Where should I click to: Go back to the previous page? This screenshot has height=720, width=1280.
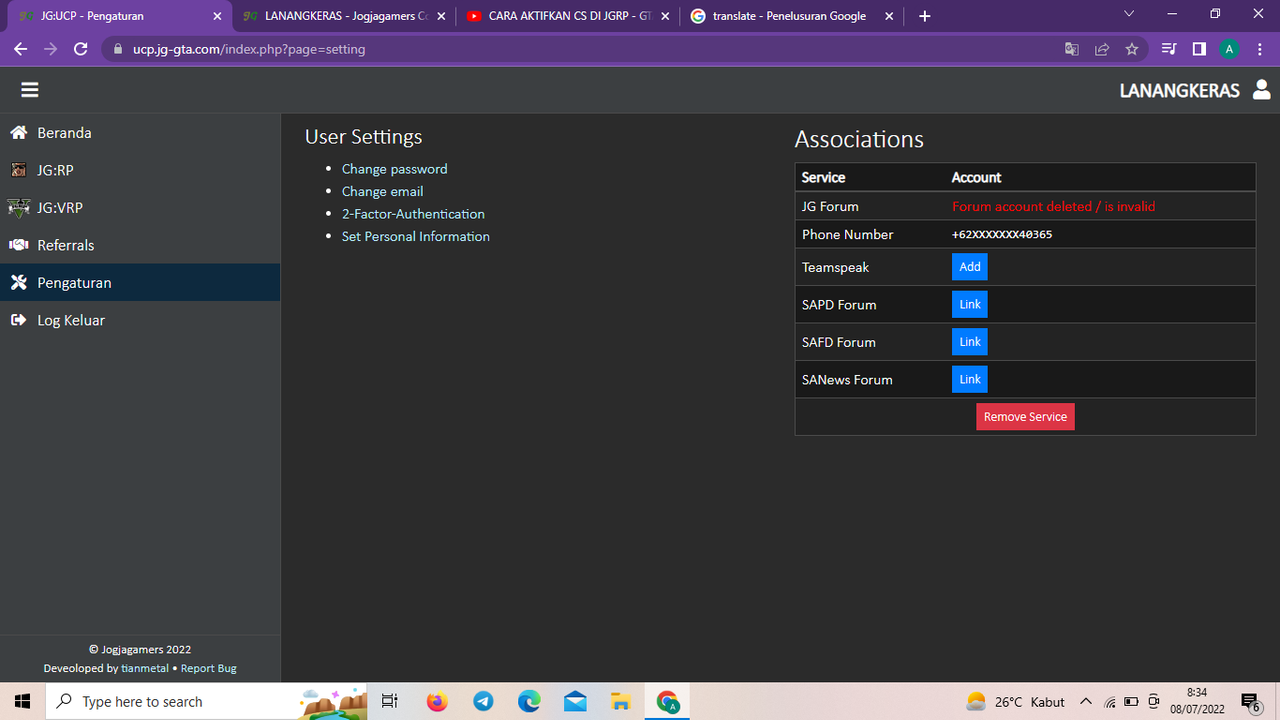tap(21, 49)
